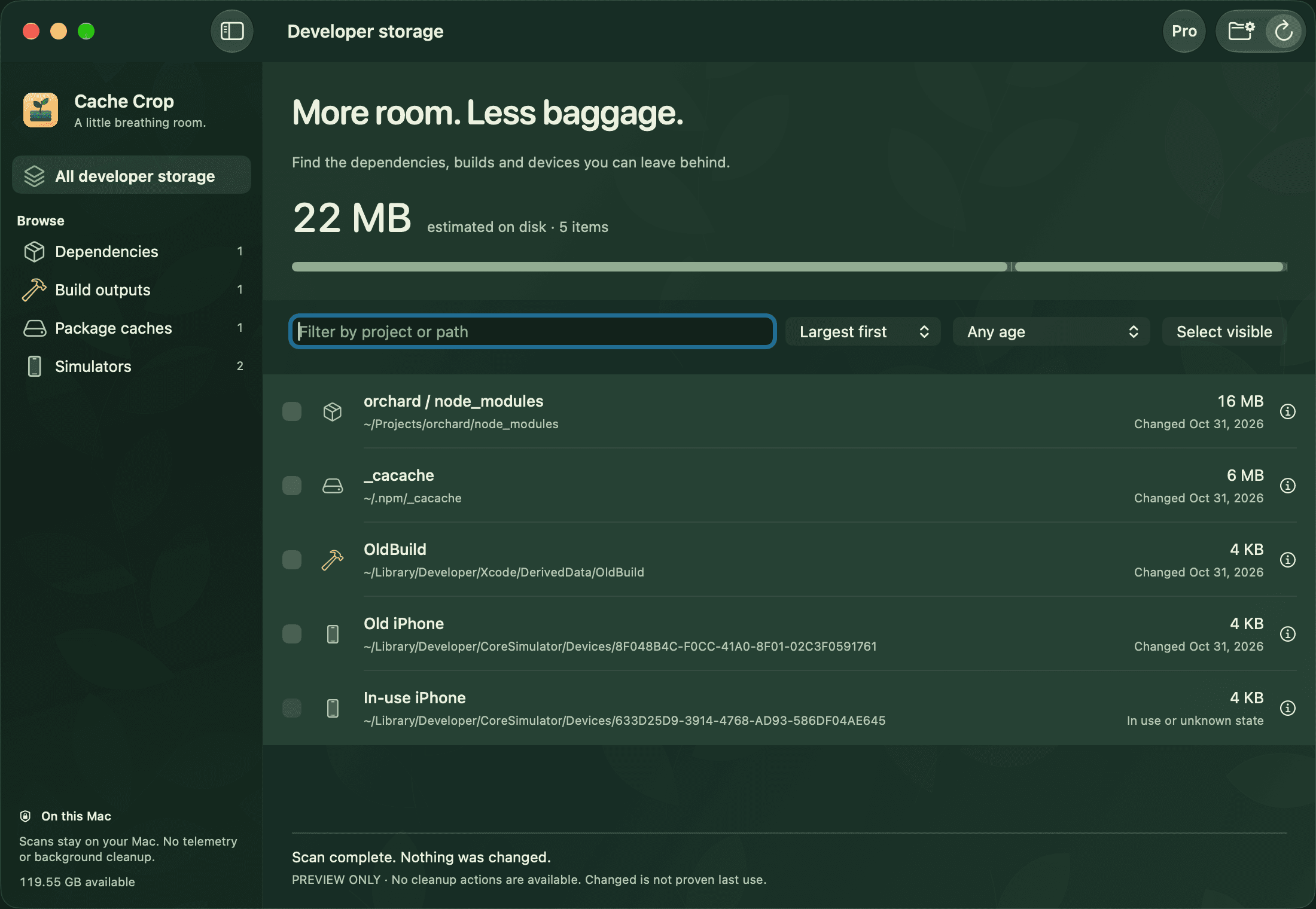Image resolution: width=1316 pixels, height=909 pixels.
Task: Browse Package caches category
Action: (x=132, y=328)
